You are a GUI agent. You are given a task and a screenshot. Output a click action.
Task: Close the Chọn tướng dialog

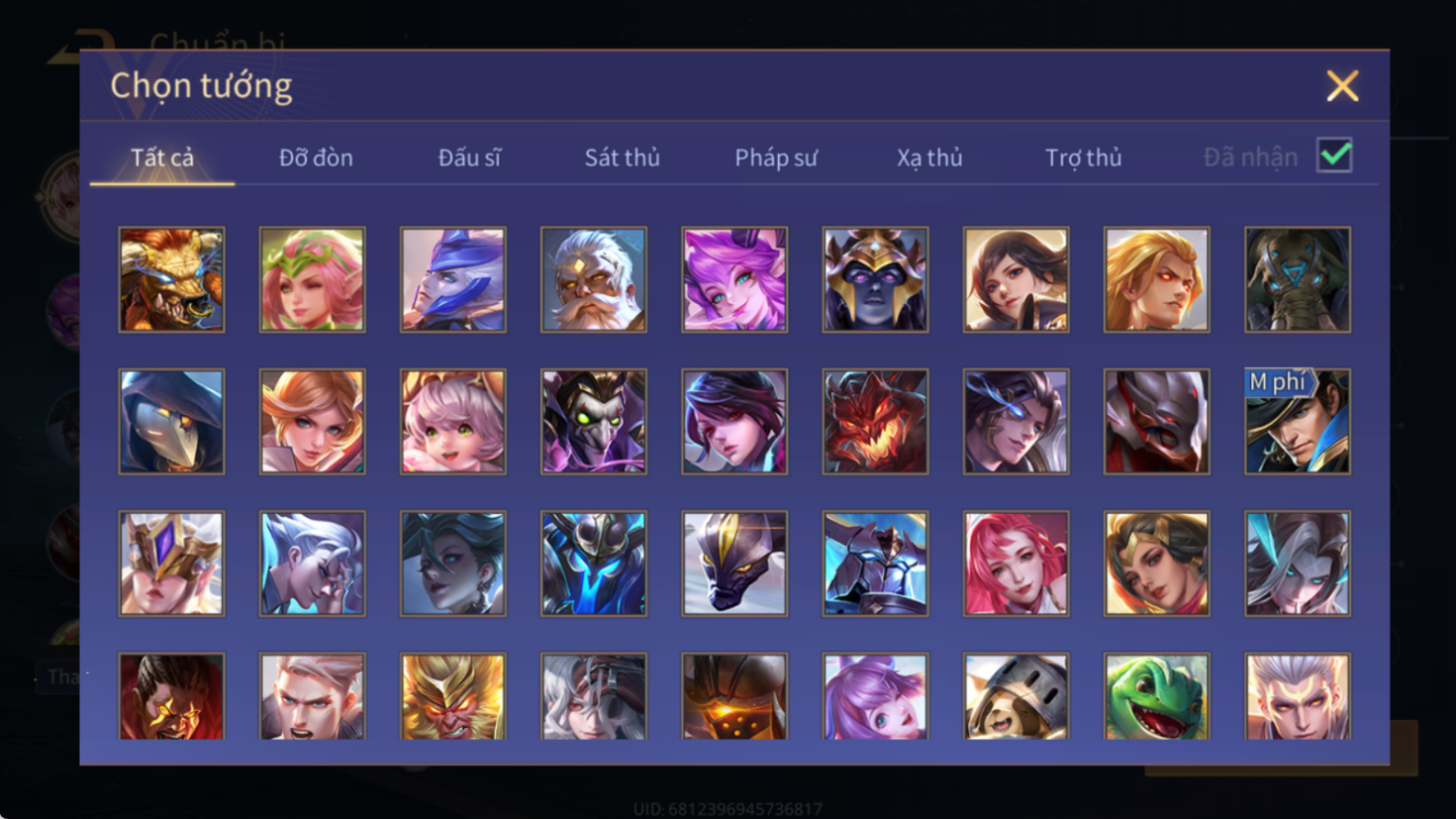(1342, 86)
